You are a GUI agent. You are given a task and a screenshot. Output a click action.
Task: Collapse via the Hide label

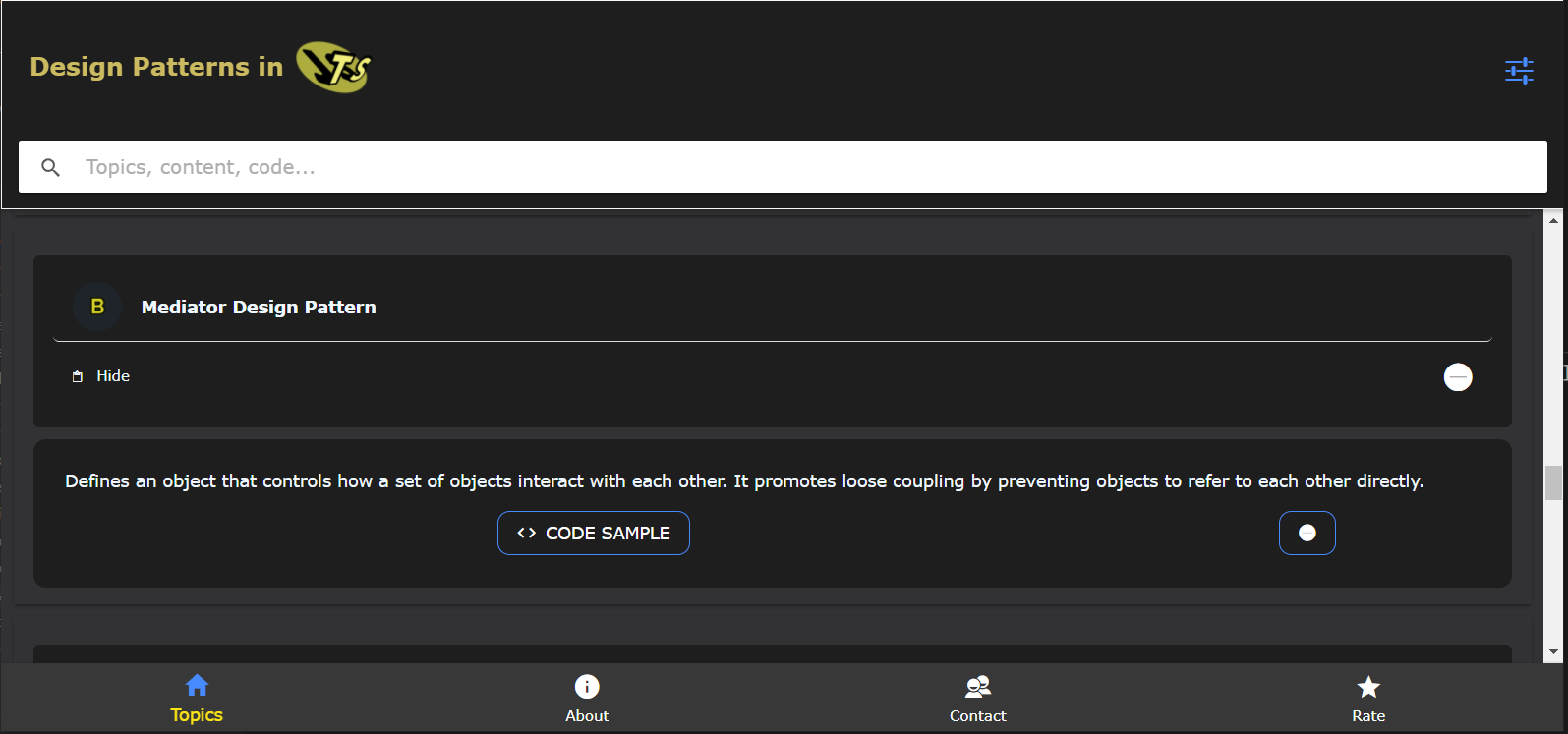113,376
